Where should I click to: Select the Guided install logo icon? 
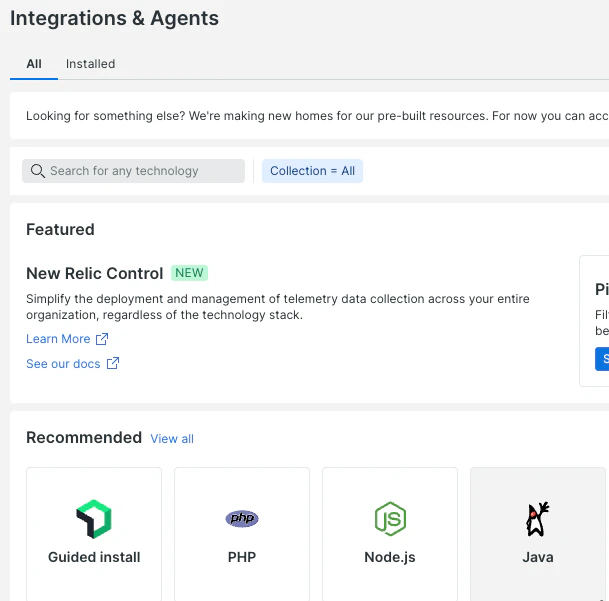pos(94,519)
